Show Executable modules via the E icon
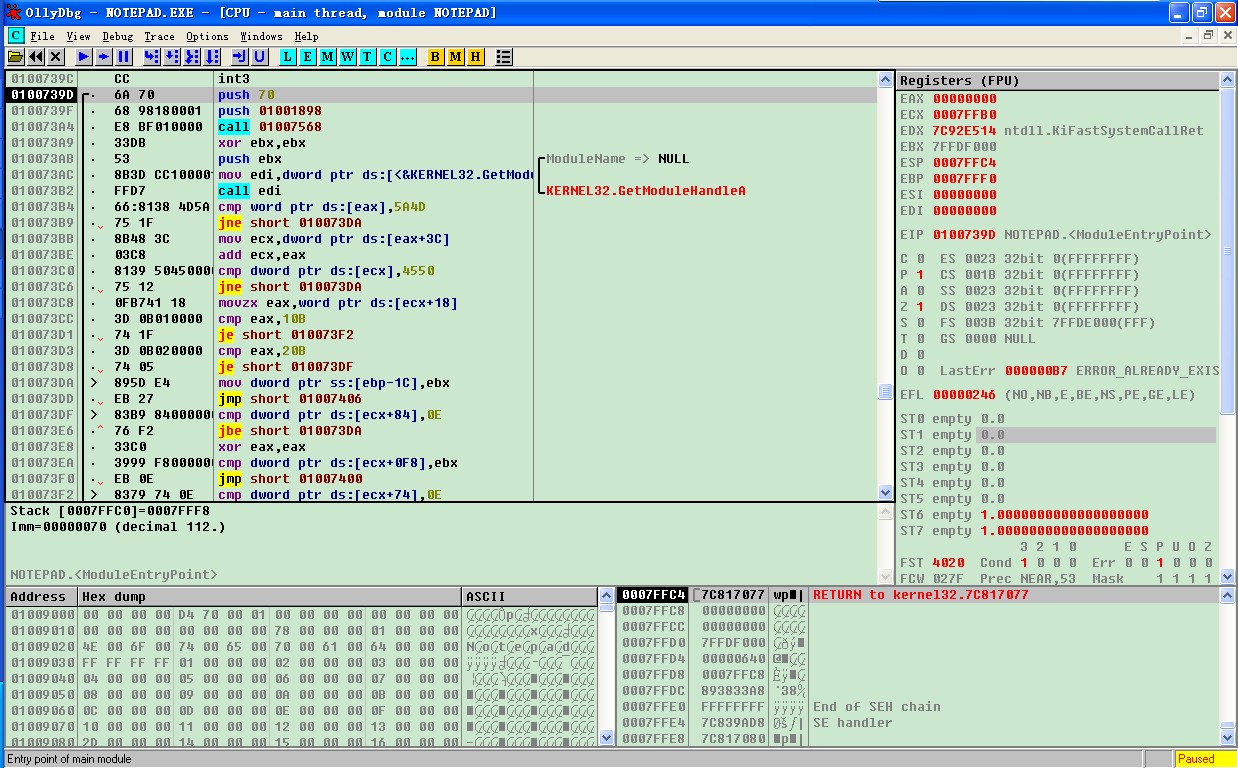The image size is (1238, 768). coord(308,57)
